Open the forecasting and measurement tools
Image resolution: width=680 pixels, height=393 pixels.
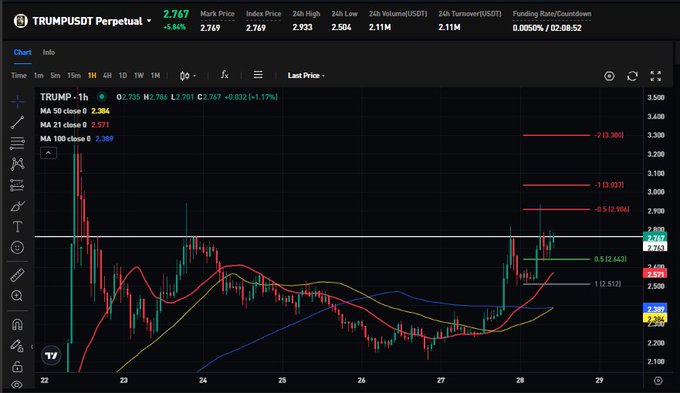17,185
